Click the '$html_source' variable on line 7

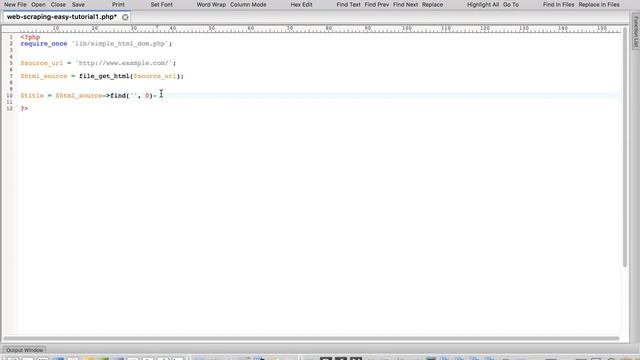click(44, 76)
